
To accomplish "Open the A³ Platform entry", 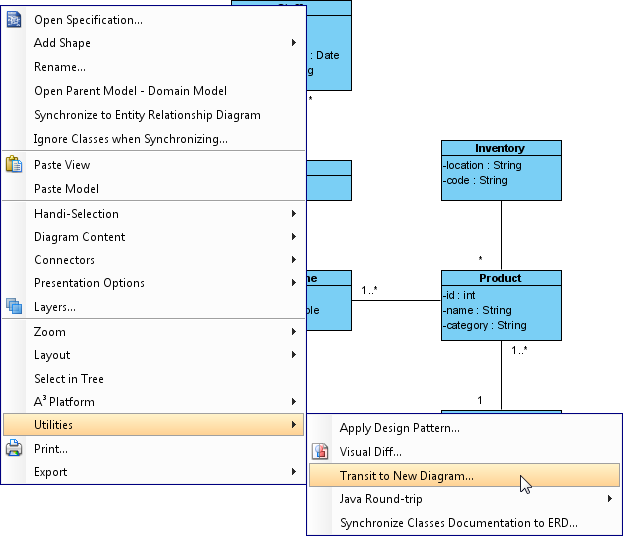I will (x=153, y=402).
